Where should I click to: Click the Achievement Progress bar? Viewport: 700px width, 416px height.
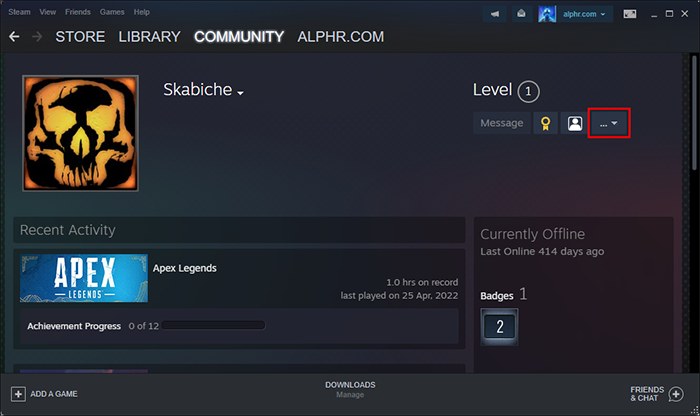(x=213, y=325)
